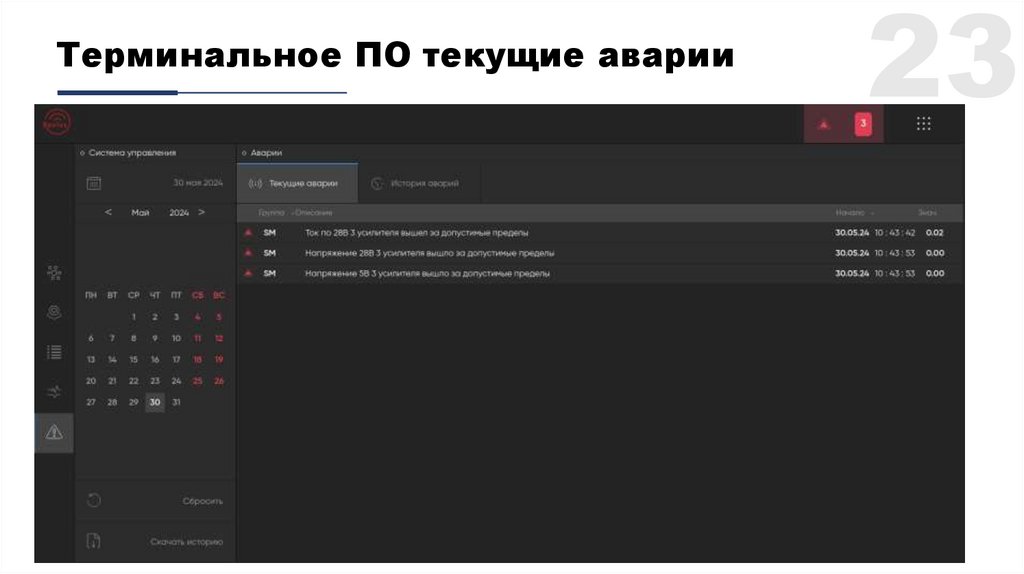This screenshot has height=574, width=1024.
Task: Click the clock icon on История аварий tab
Action: coord(377,183)
